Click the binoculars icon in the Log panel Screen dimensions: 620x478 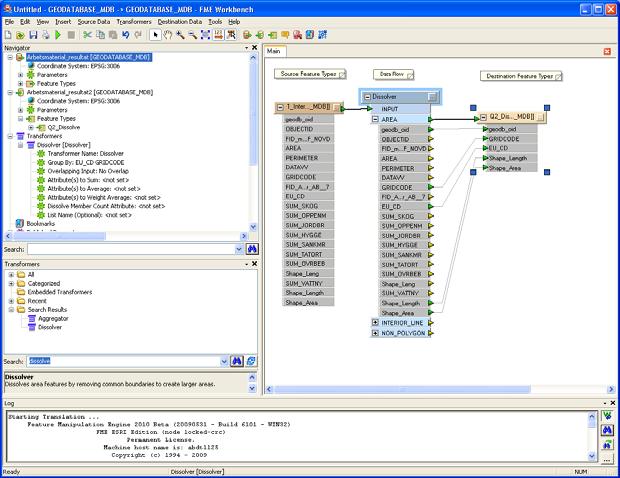point(607,430)
